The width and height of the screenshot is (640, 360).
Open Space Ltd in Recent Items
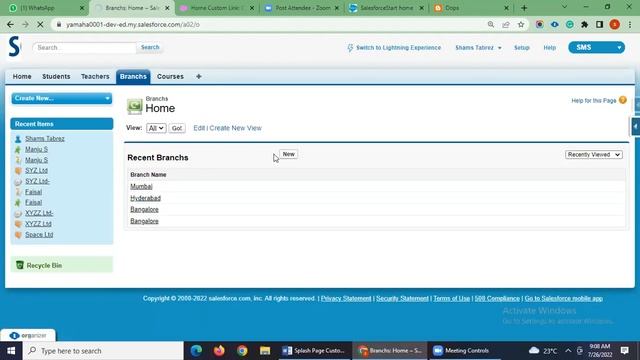point(39,235)
